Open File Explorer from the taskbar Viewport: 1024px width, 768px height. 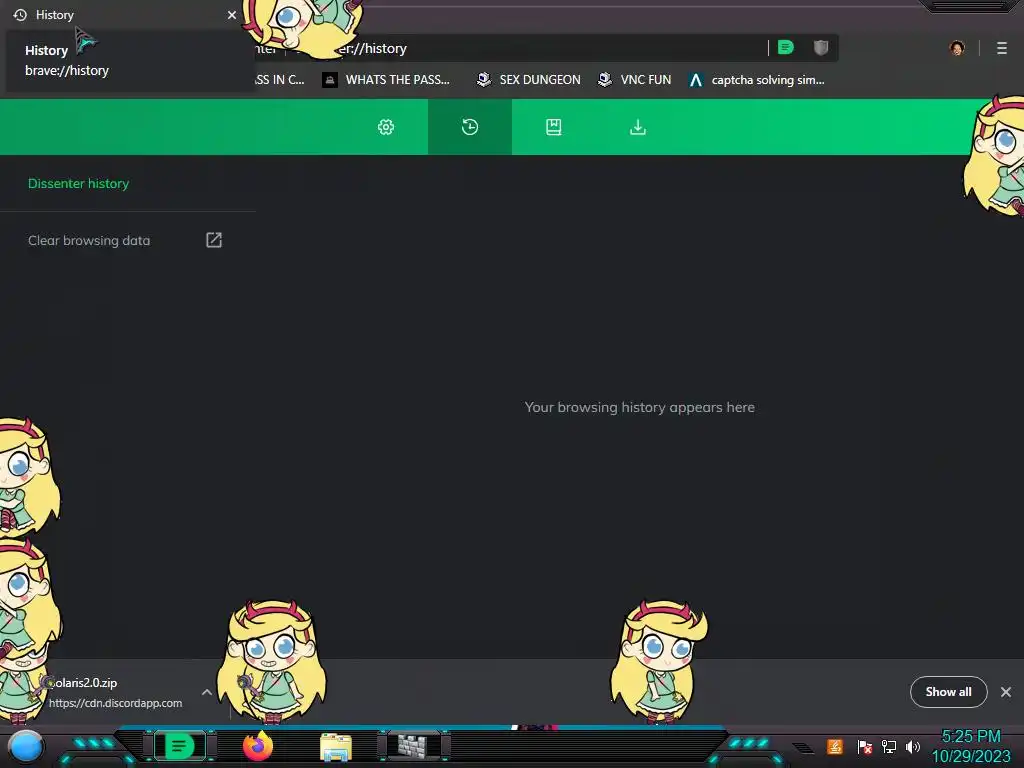tap(336, 747)
